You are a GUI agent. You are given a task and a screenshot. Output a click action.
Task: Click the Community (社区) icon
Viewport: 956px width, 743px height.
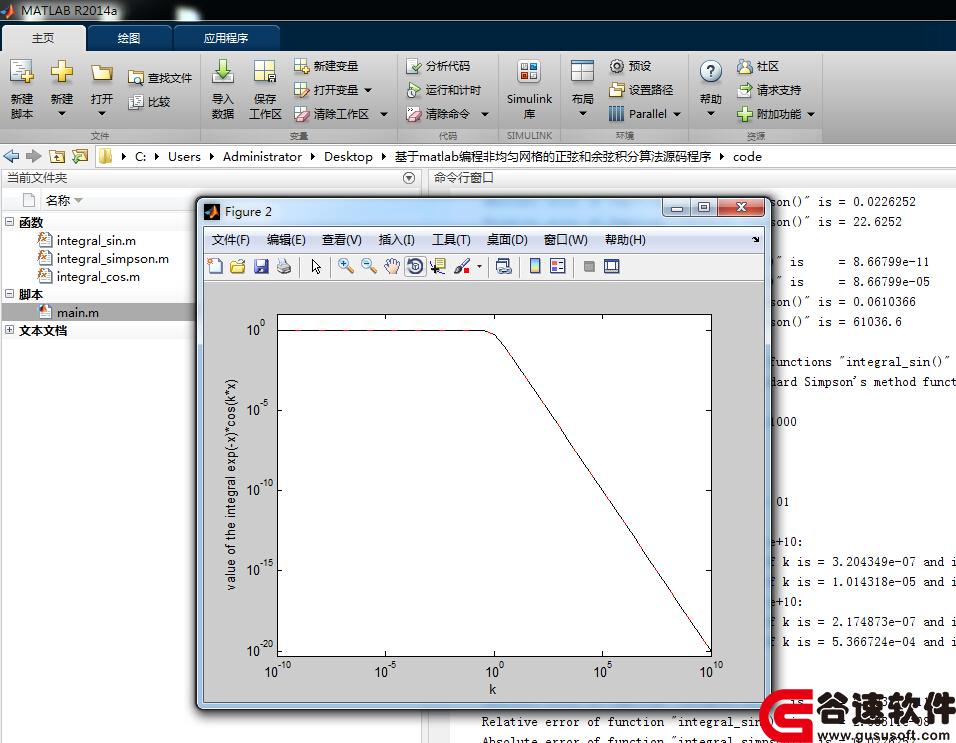pyautogui.click(x=744, y=66)
